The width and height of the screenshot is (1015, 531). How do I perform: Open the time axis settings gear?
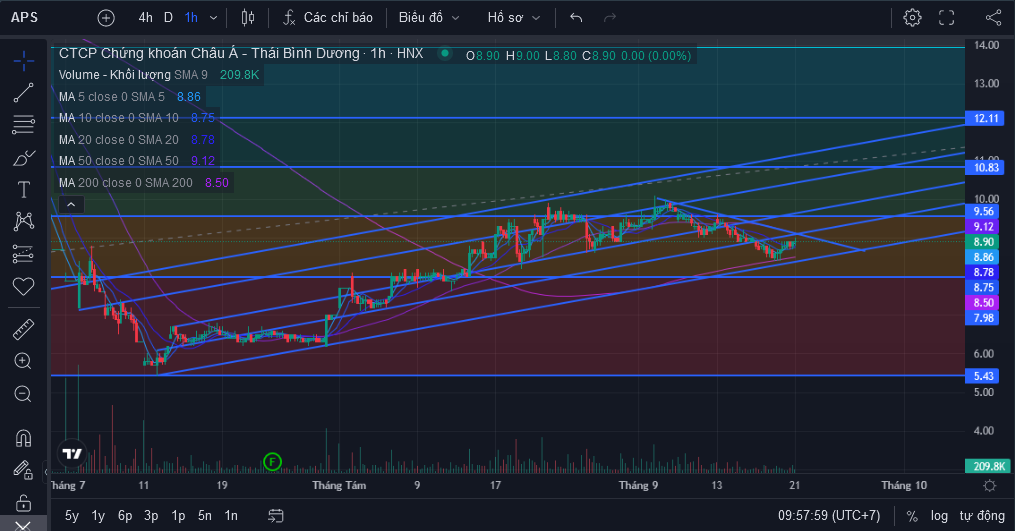989,486
